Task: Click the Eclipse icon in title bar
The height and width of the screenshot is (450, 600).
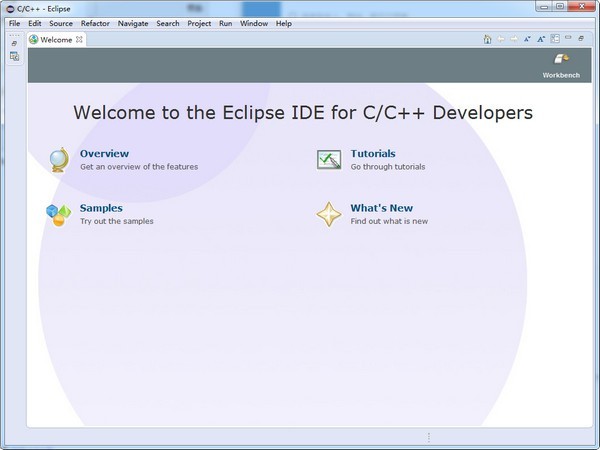Action: (10, 9)
